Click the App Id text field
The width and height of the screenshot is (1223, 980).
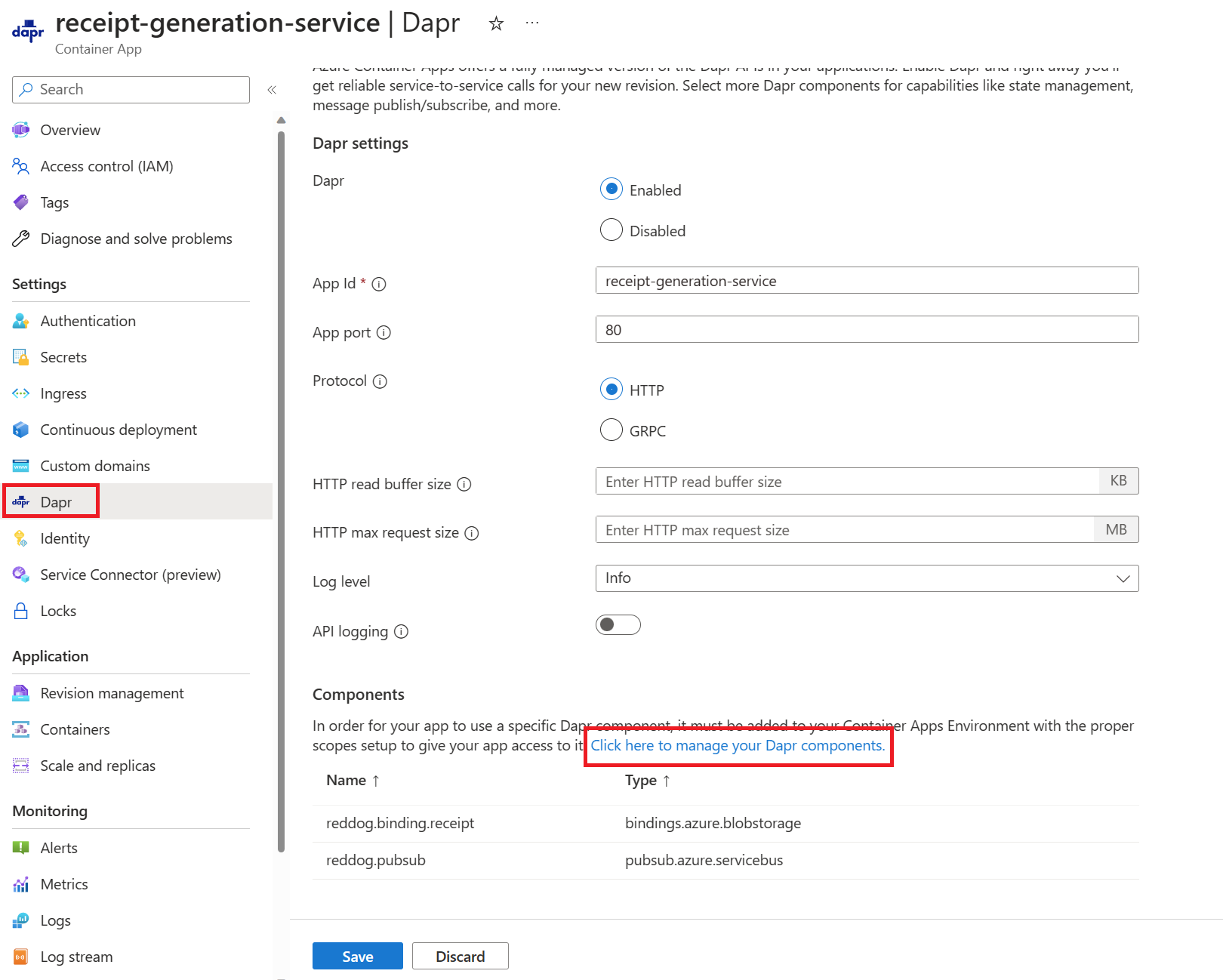(867, 280)
